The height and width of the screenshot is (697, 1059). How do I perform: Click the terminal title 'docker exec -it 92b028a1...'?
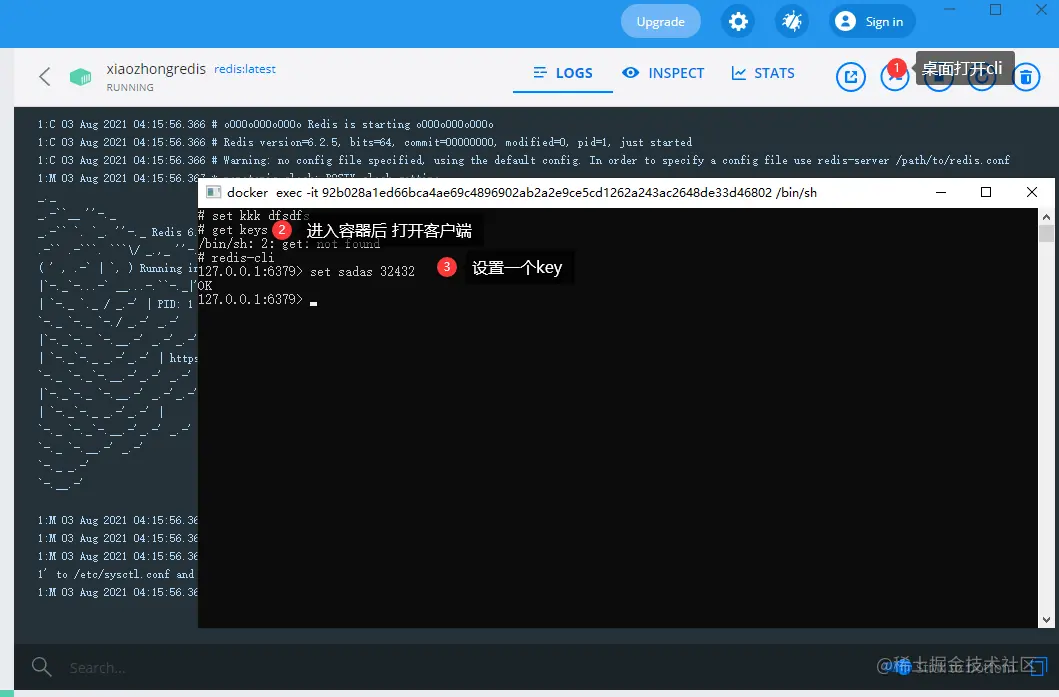click(x=521, y=192)
